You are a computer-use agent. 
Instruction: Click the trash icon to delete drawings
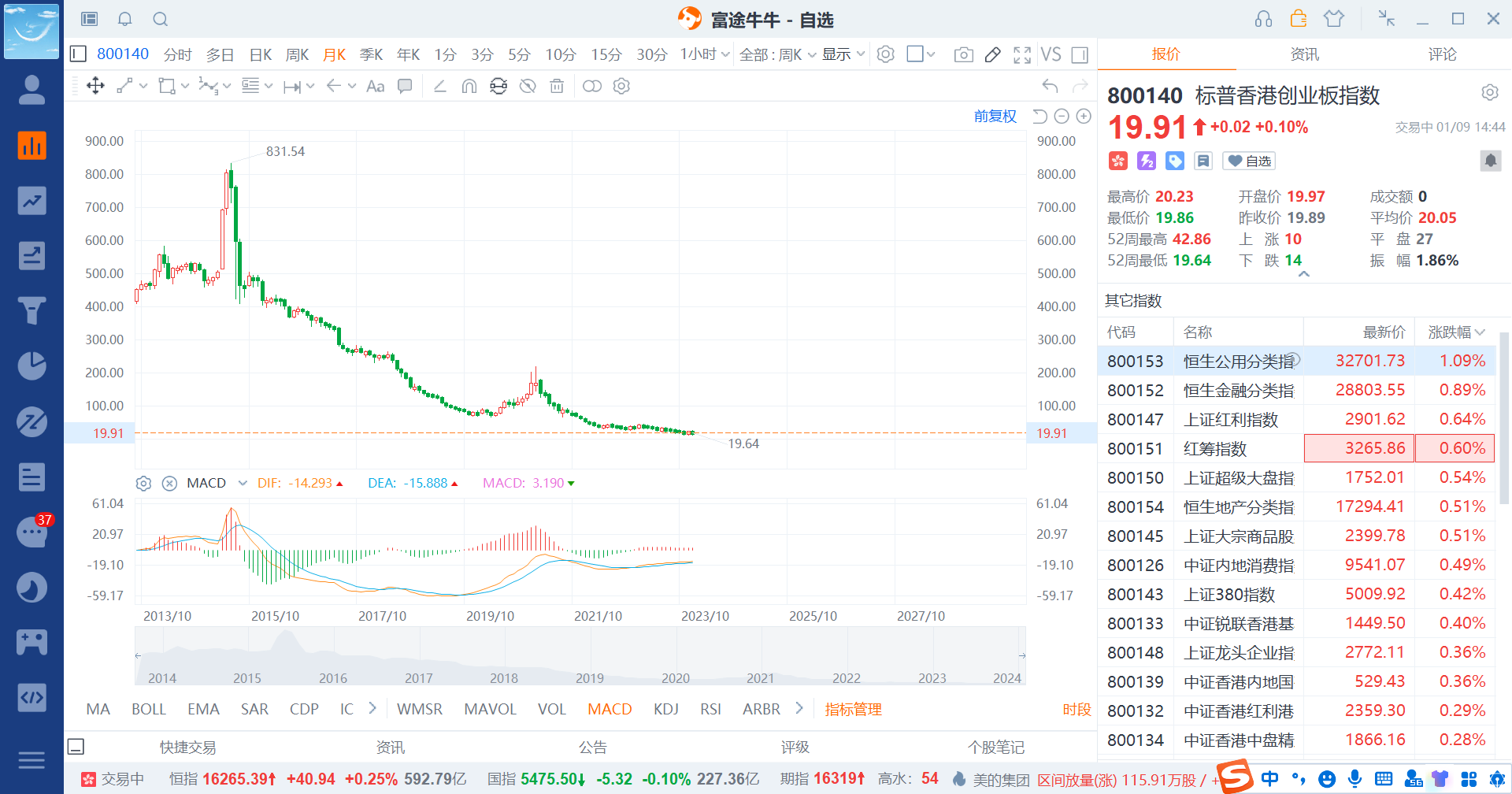[x=557, y=86]
